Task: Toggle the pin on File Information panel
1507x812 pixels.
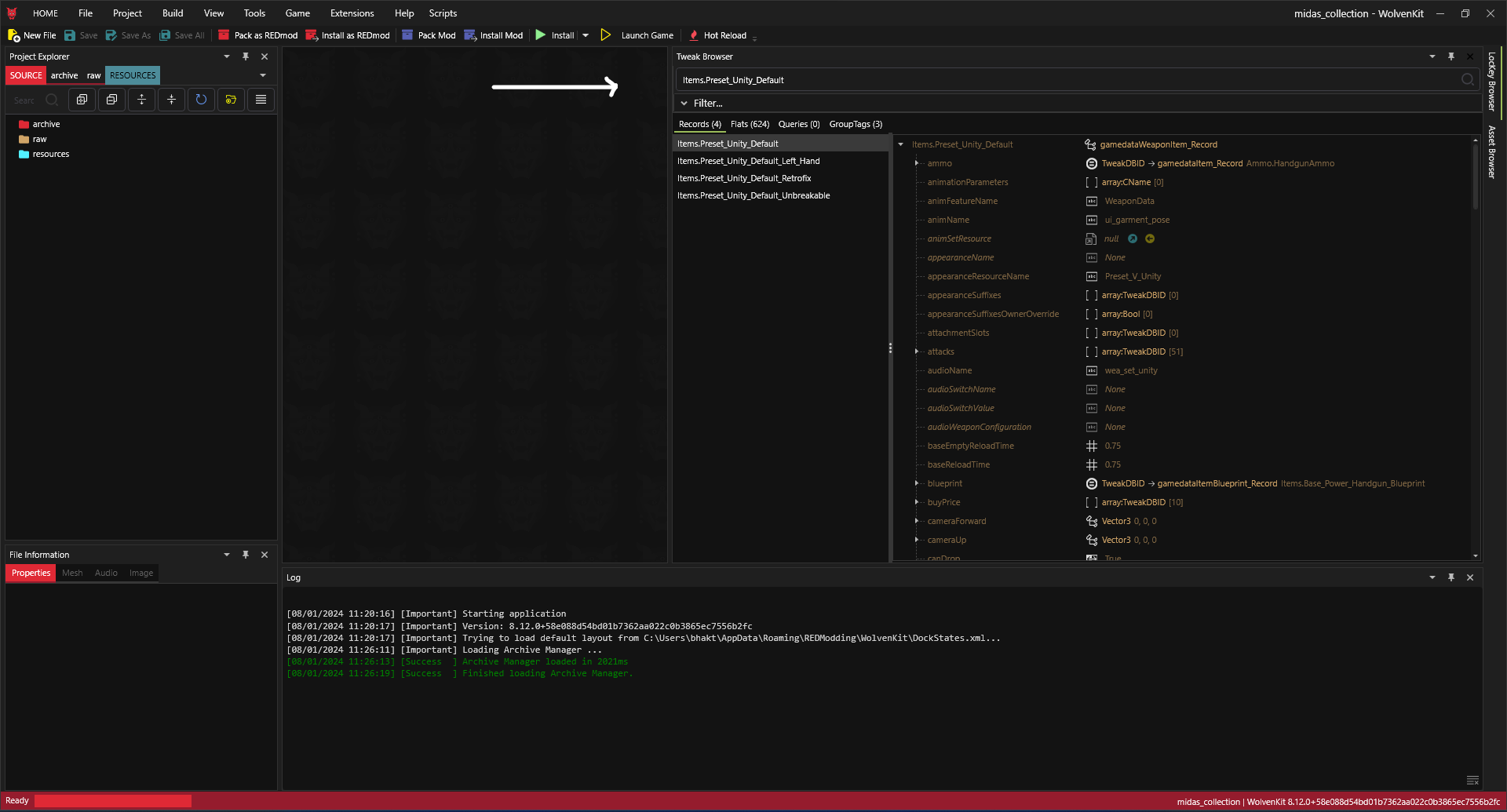Action: (246, 555)
